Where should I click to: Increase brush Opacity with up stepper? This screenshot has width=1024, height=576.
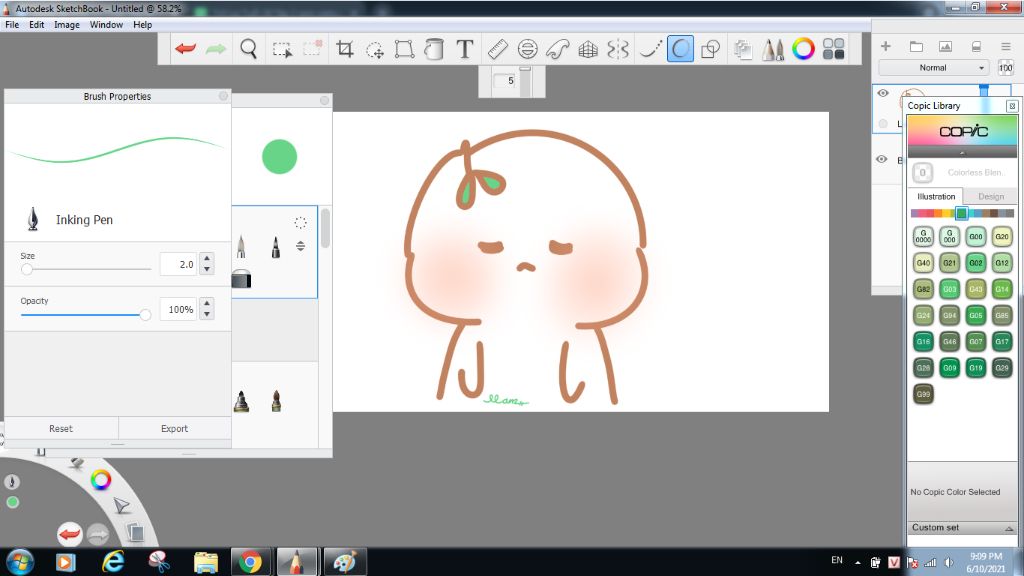click(x=207, y=304)
